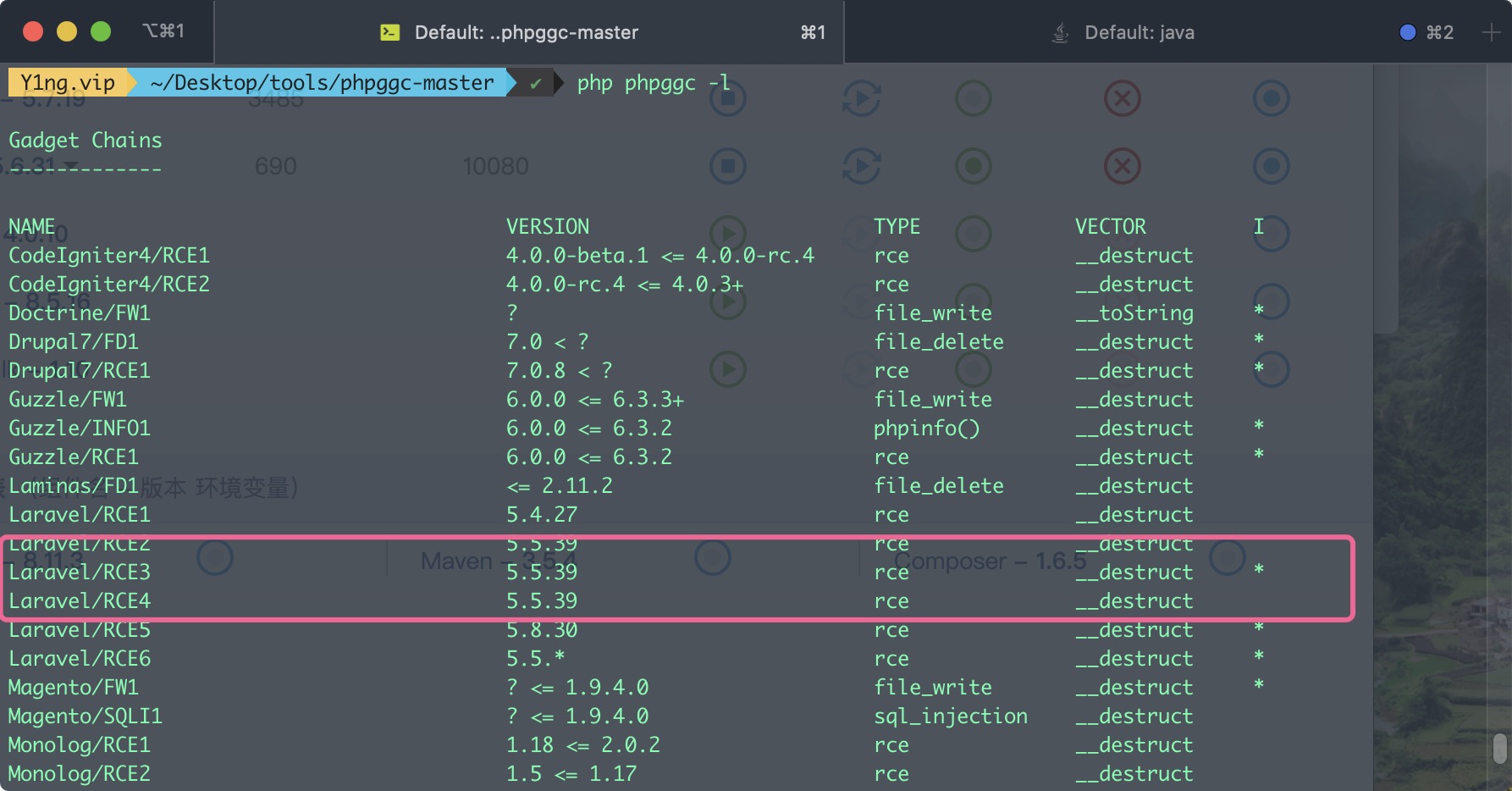
Task: Switch to the Default: ..phpggc-master tab
Action: coord(529,32)
